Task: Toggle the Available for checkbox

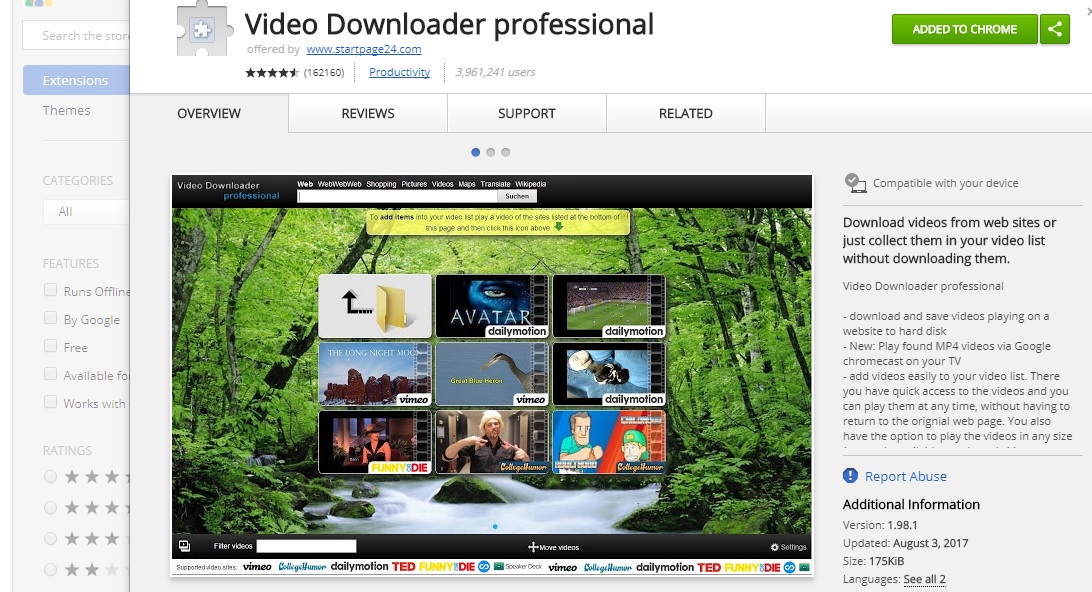Action: click(50, 373)
